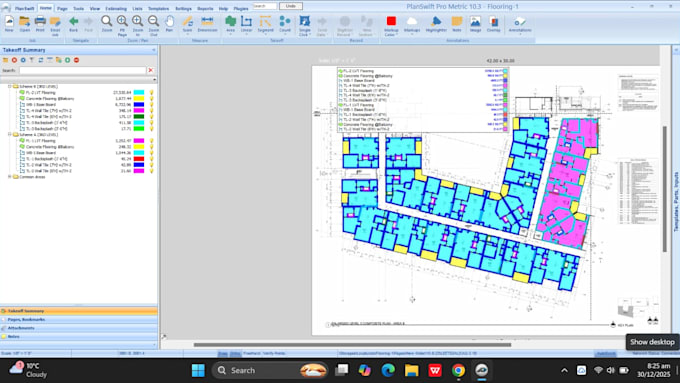Open the Settings ribbon tab

183,9
